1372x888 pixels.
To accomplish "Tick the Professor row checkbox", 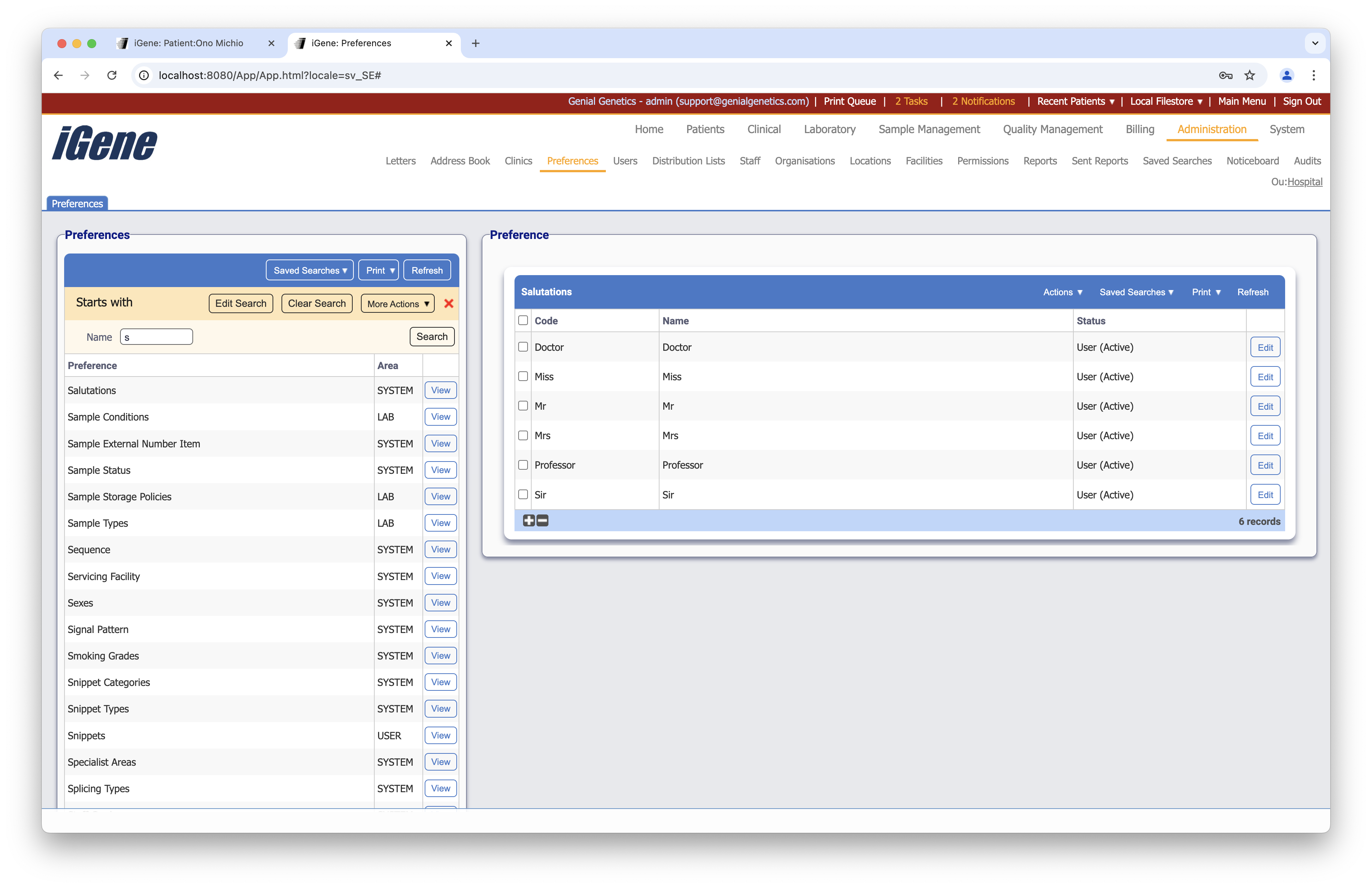I will click(x=523, y=465).
